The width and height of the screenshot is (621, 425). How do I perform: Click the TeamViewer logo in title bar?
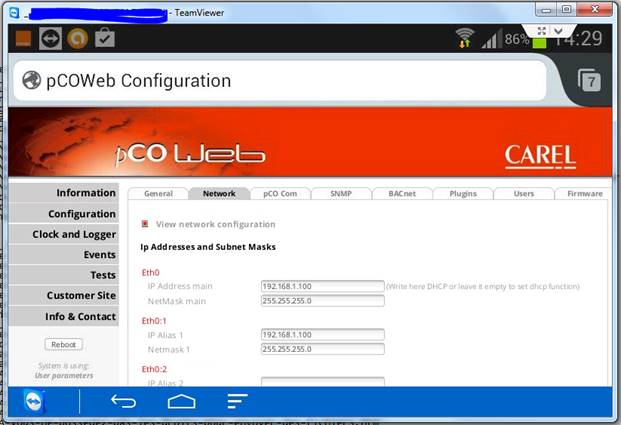click(14, 13)
